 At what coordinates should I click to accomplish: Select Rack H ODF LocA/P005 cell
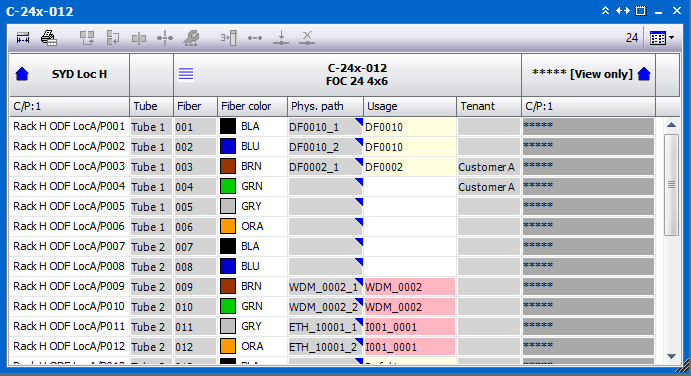(x=69, y=206)
